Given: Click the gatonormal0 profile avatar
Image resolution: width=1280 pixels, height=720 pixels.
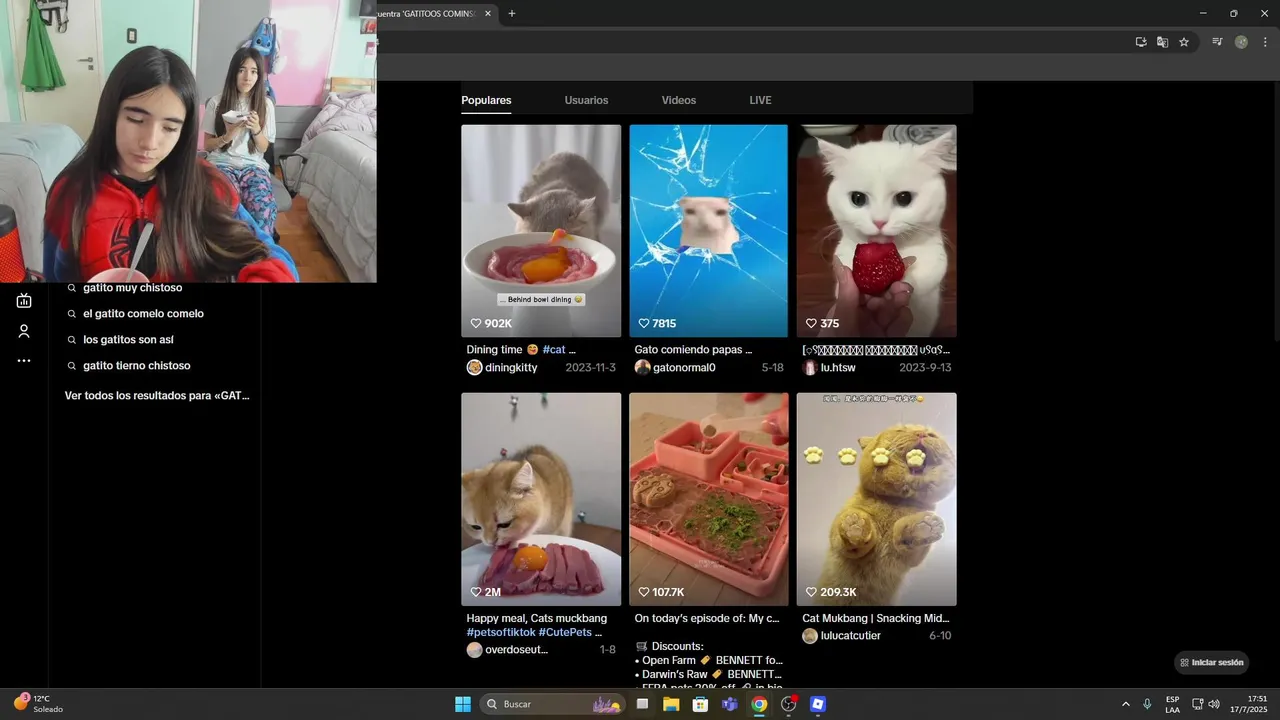Looking at the screenshot, I should click(x=643, y=367).
